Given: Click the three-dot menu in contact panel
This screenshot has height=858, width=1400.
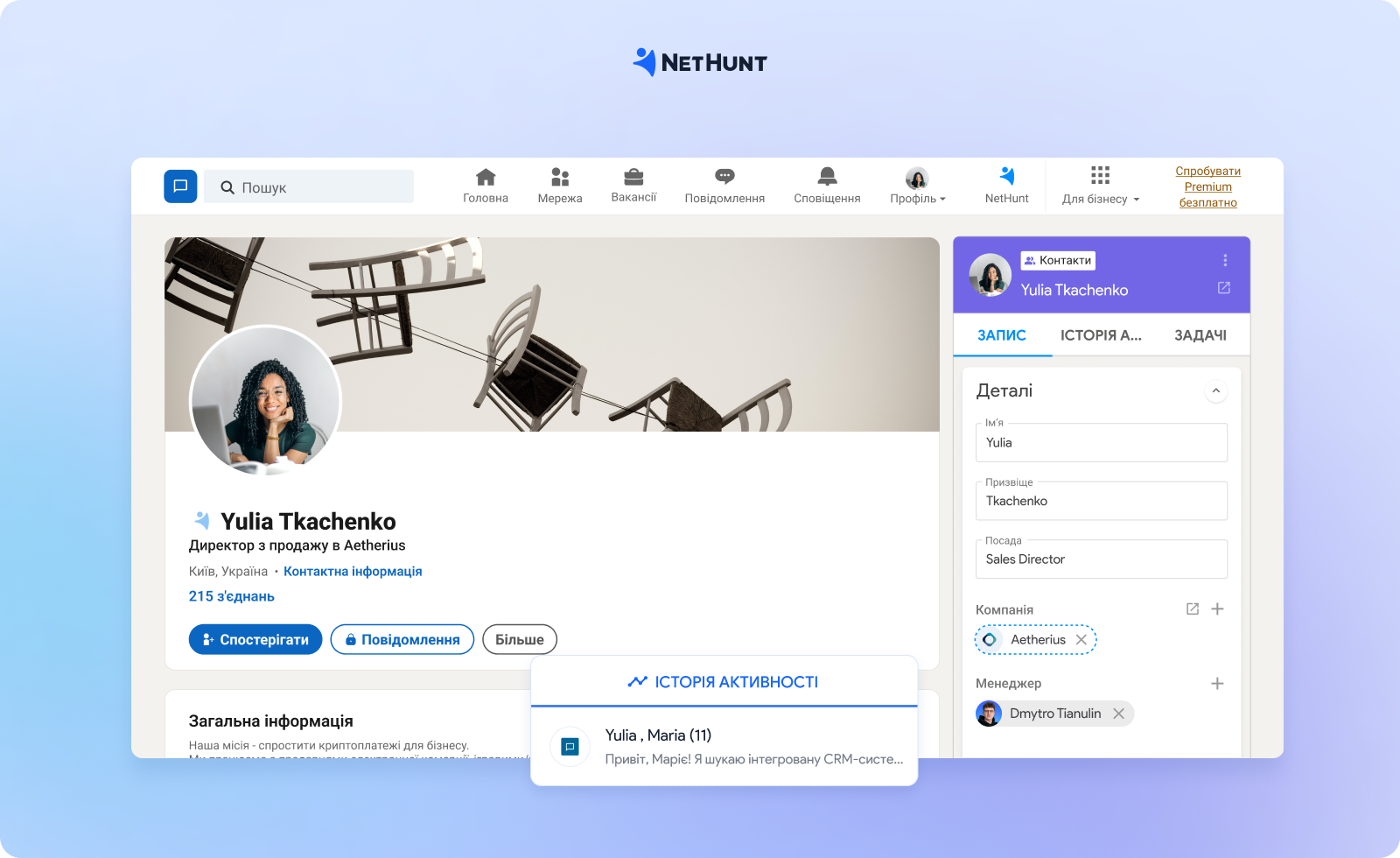Looking at the screenshot, I should point(1225,260).
